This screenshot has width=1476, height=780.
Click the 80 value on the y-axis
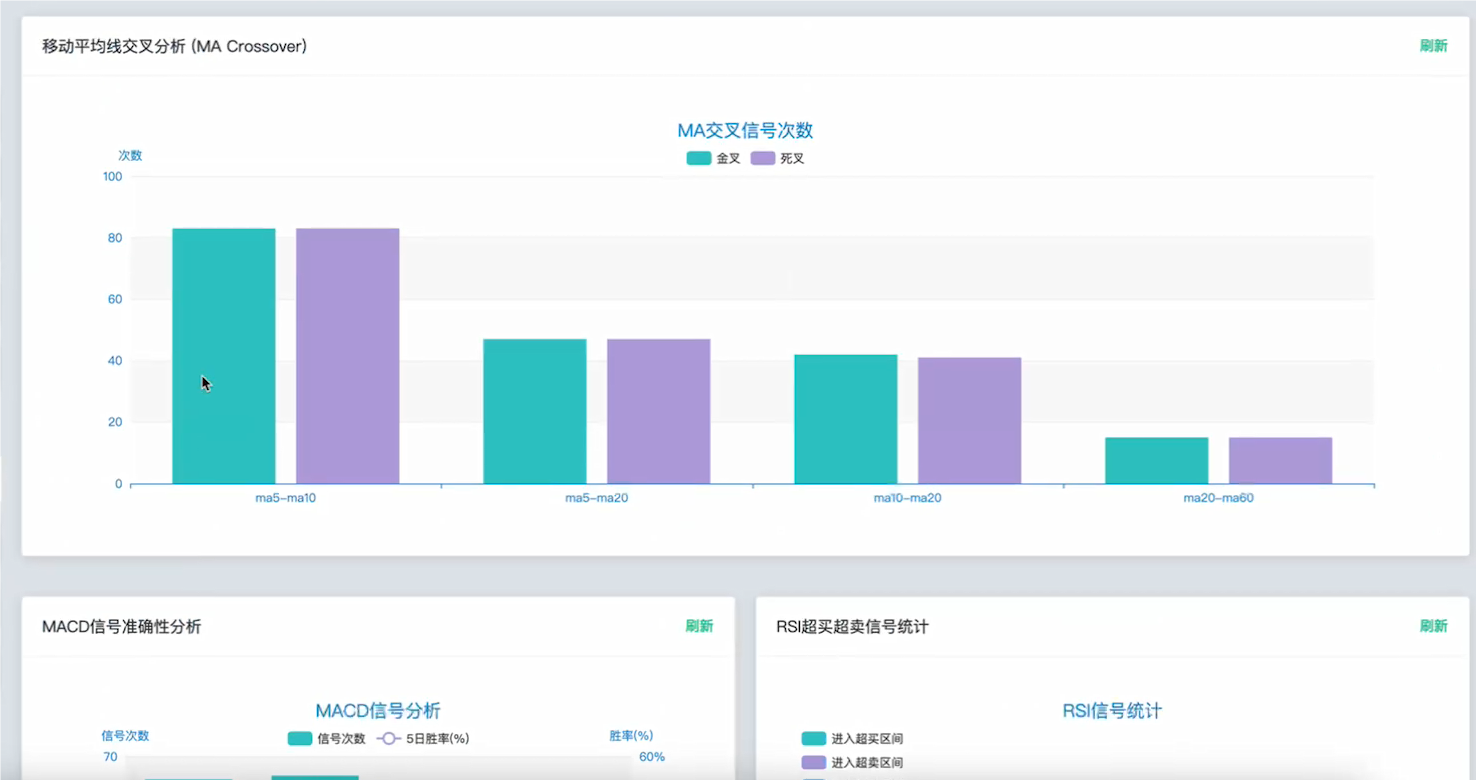coord(115,238)
